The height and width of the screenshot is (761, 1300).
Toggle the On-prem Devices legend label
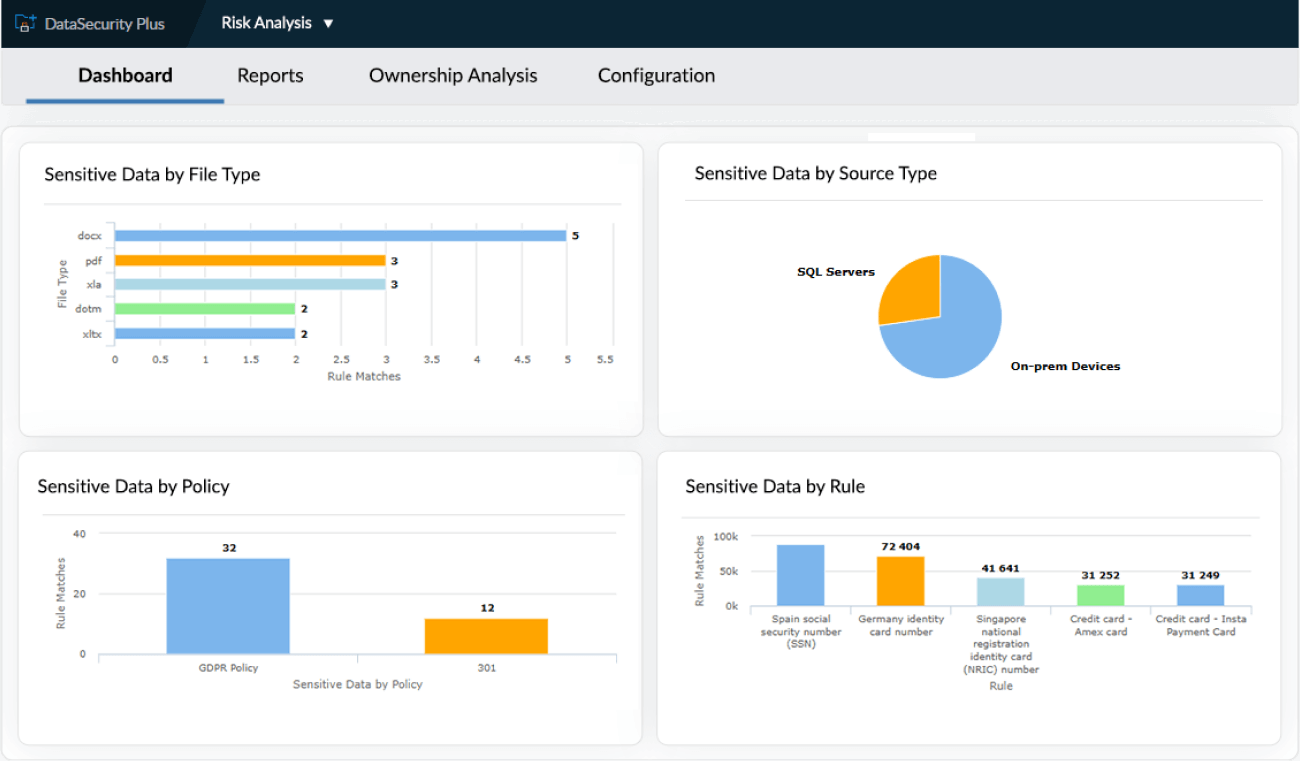pyautogui.click(x=1065, y=367)
